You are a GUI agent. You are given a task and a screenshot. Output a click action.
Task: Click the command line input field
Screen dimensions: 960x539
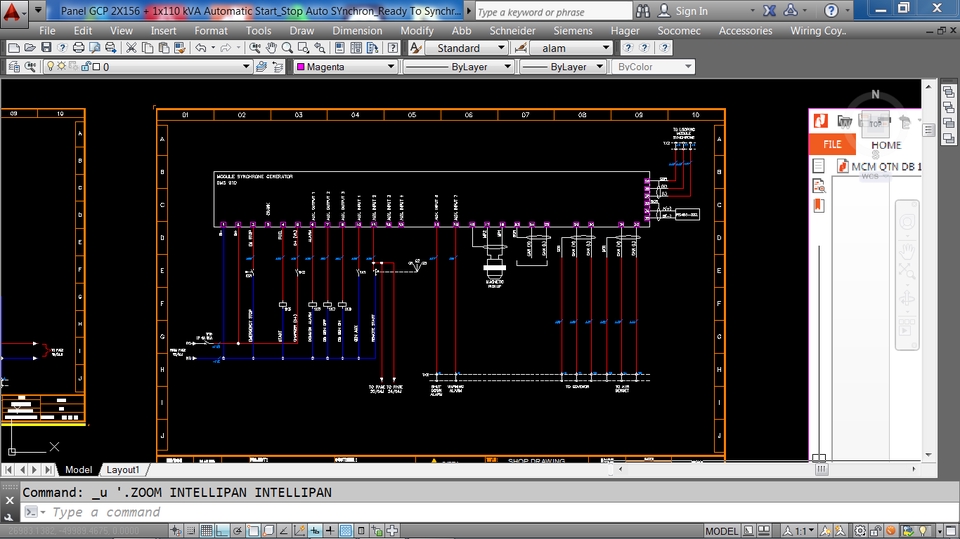point(490,512)
